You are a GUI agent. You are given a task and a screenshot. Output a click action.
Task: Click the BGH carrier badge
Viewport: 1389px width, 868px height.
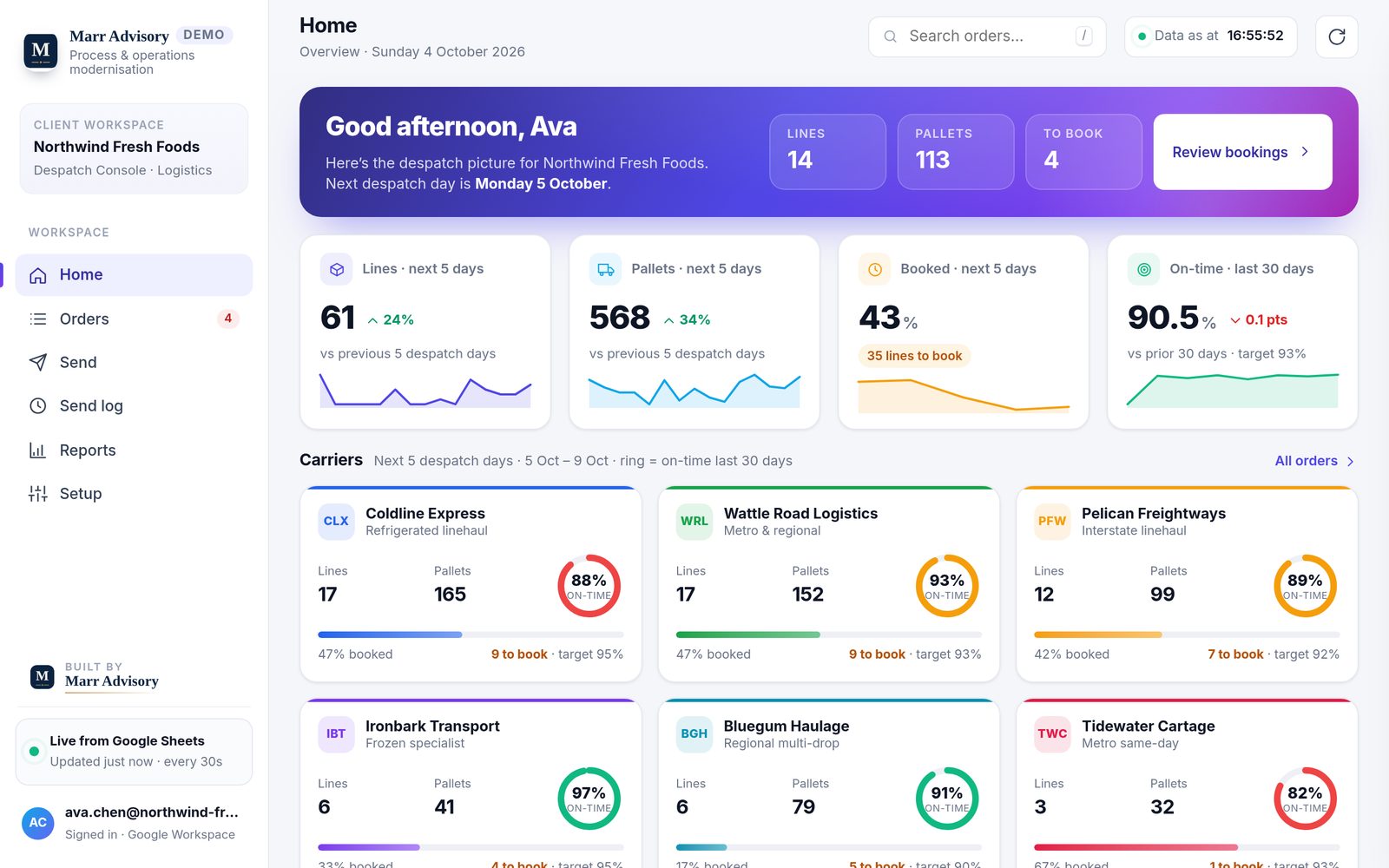pos(694,734)
